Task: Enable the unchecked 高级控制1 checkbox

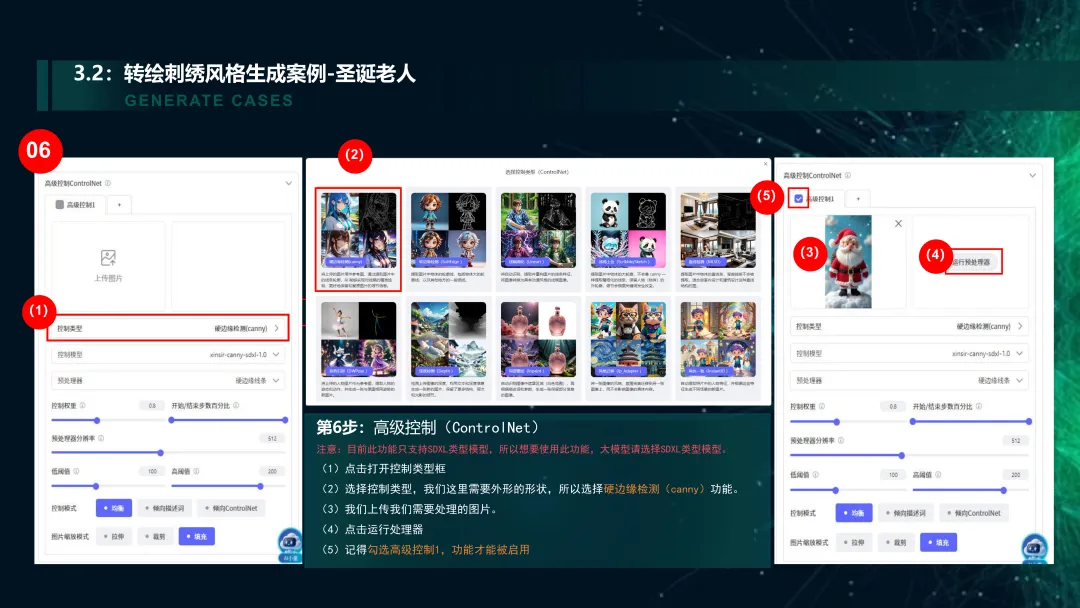Action: (60, 205)
